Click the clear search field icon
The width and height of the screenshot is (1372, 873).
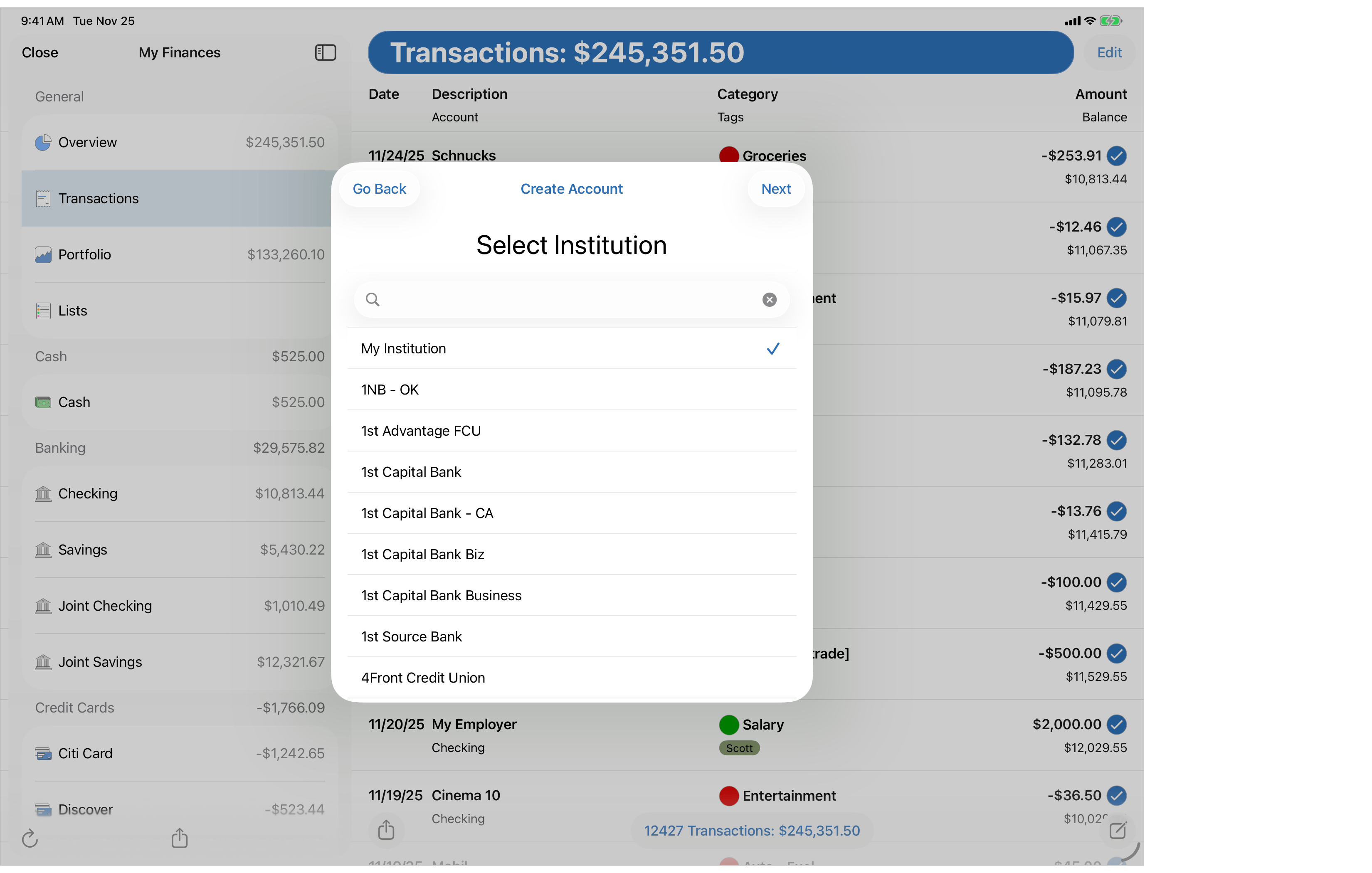coord(769,300)
